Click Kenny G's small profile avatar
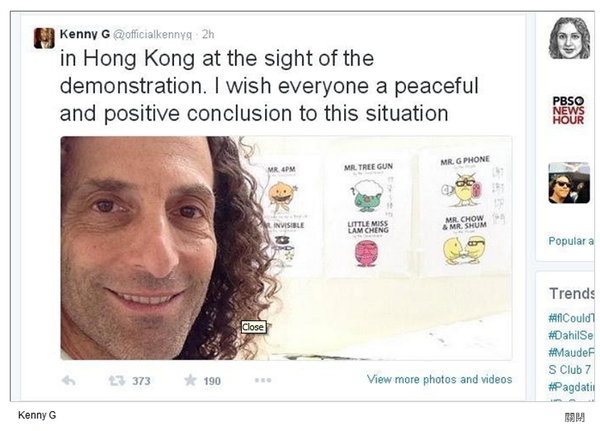Viewport: 600px width, 431px height. point(44,38)
